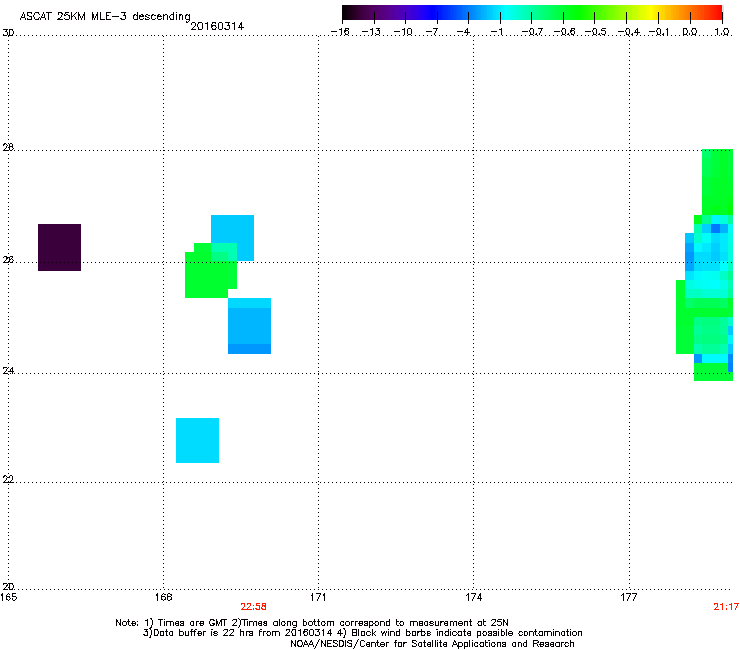Click the latitude label 30
The height and width of the screenshot is (650, 740).
(8, 33)
